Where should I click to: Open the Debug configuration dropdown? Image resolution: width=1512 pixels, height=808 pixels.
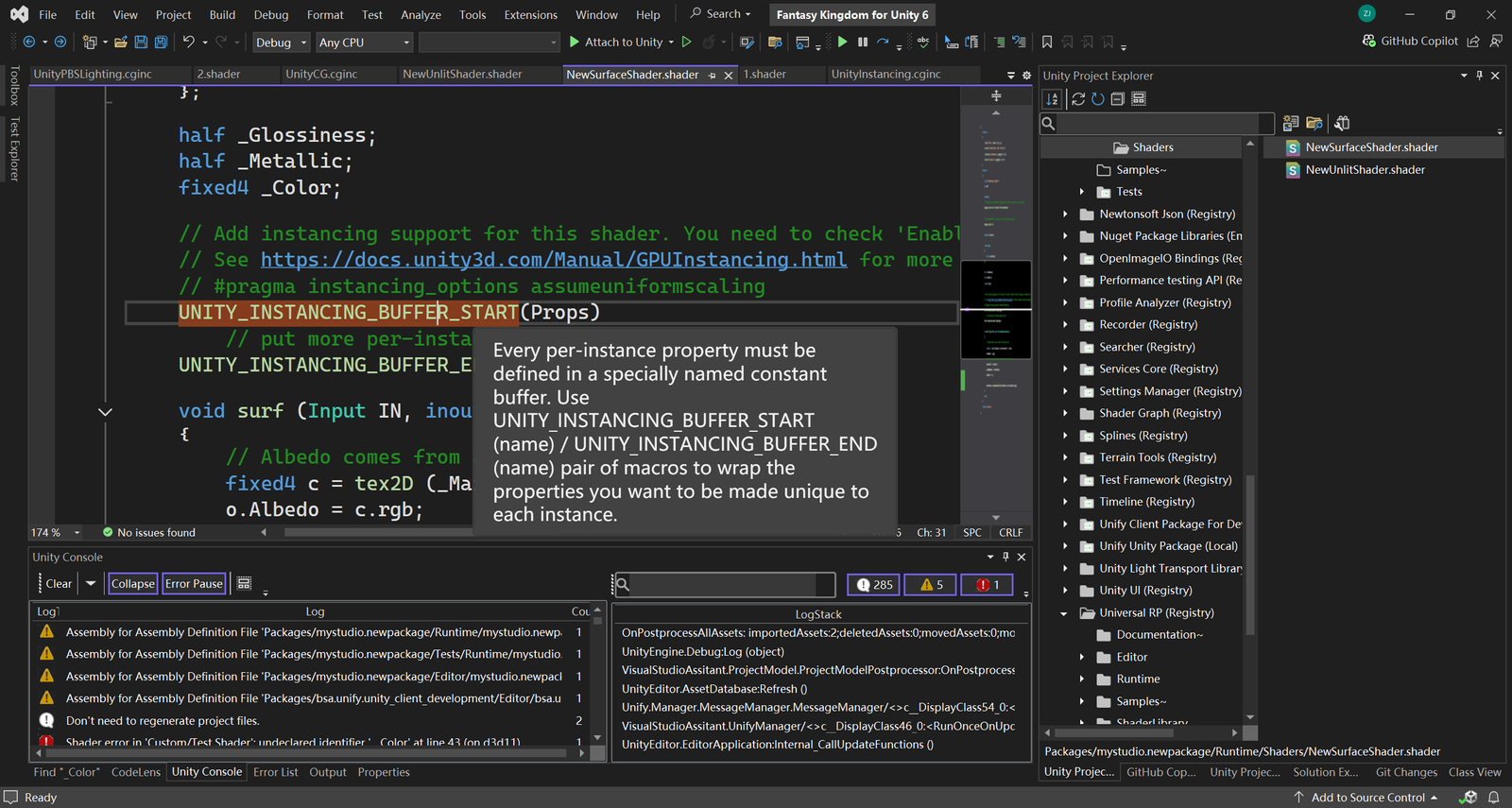pyautogui.click(x=282, y=43)
